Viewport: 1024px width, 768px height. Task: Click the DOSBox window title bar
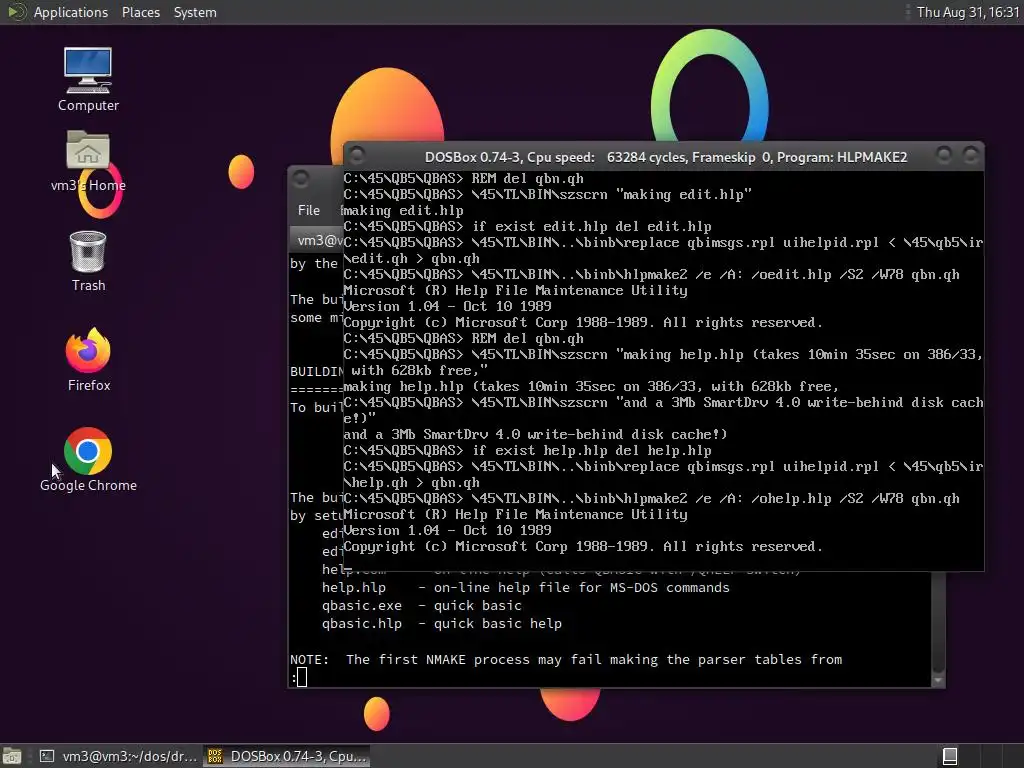click(x=664, y=157)
